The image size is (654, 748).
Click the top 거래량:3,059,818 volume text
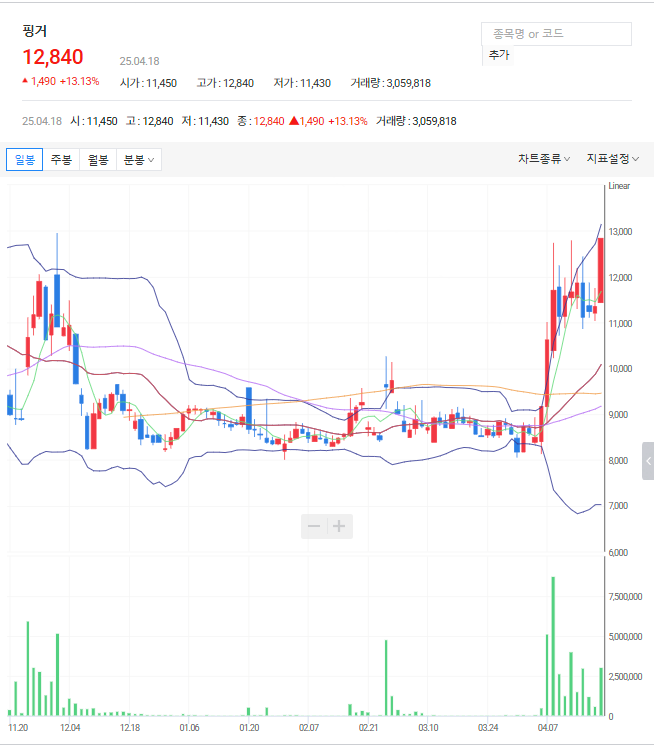click(x=391, y=83)
